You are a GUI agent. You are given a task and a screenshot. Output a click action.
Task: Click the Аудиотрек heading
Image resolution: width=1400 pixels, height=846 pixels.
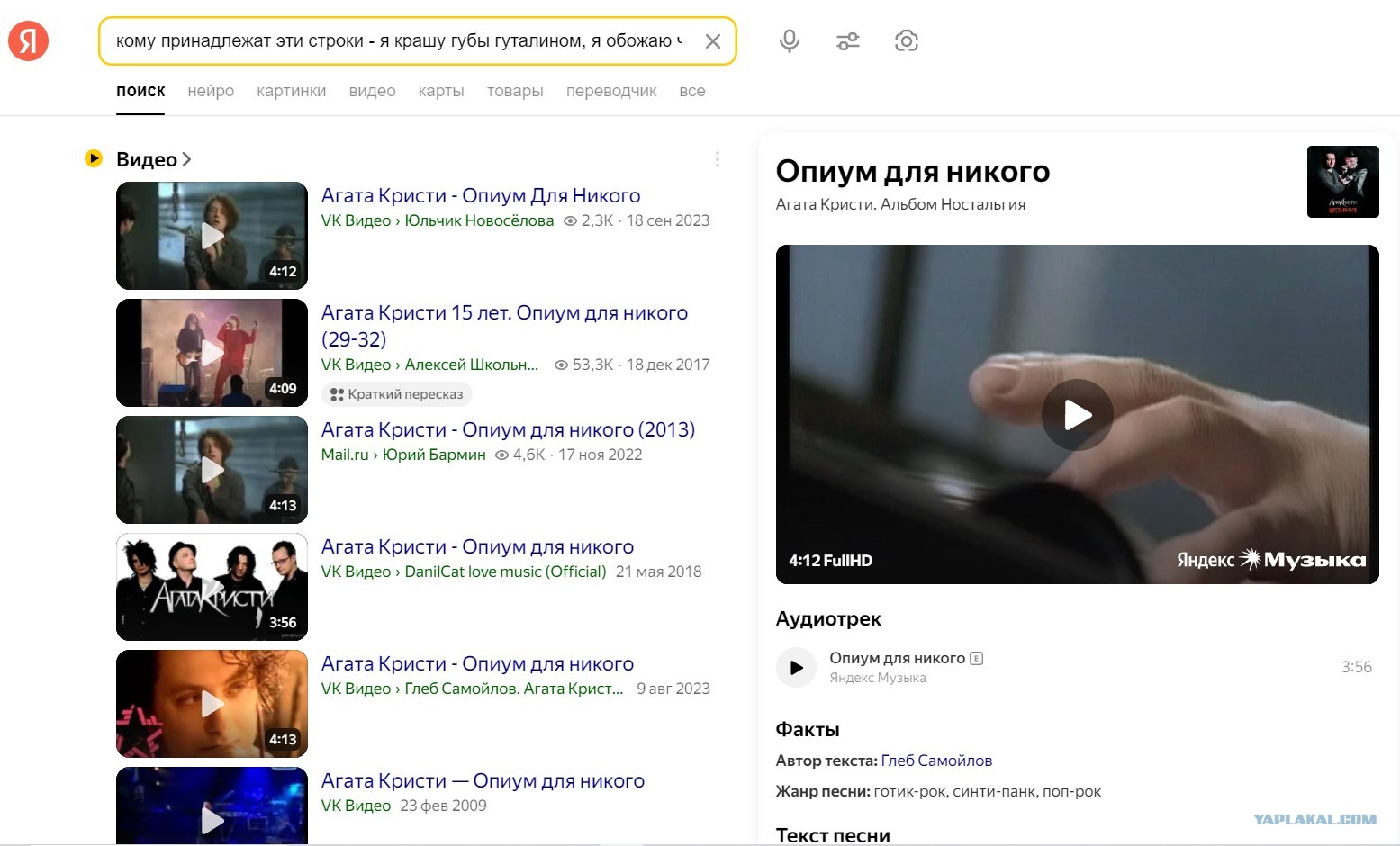[828, 619]
